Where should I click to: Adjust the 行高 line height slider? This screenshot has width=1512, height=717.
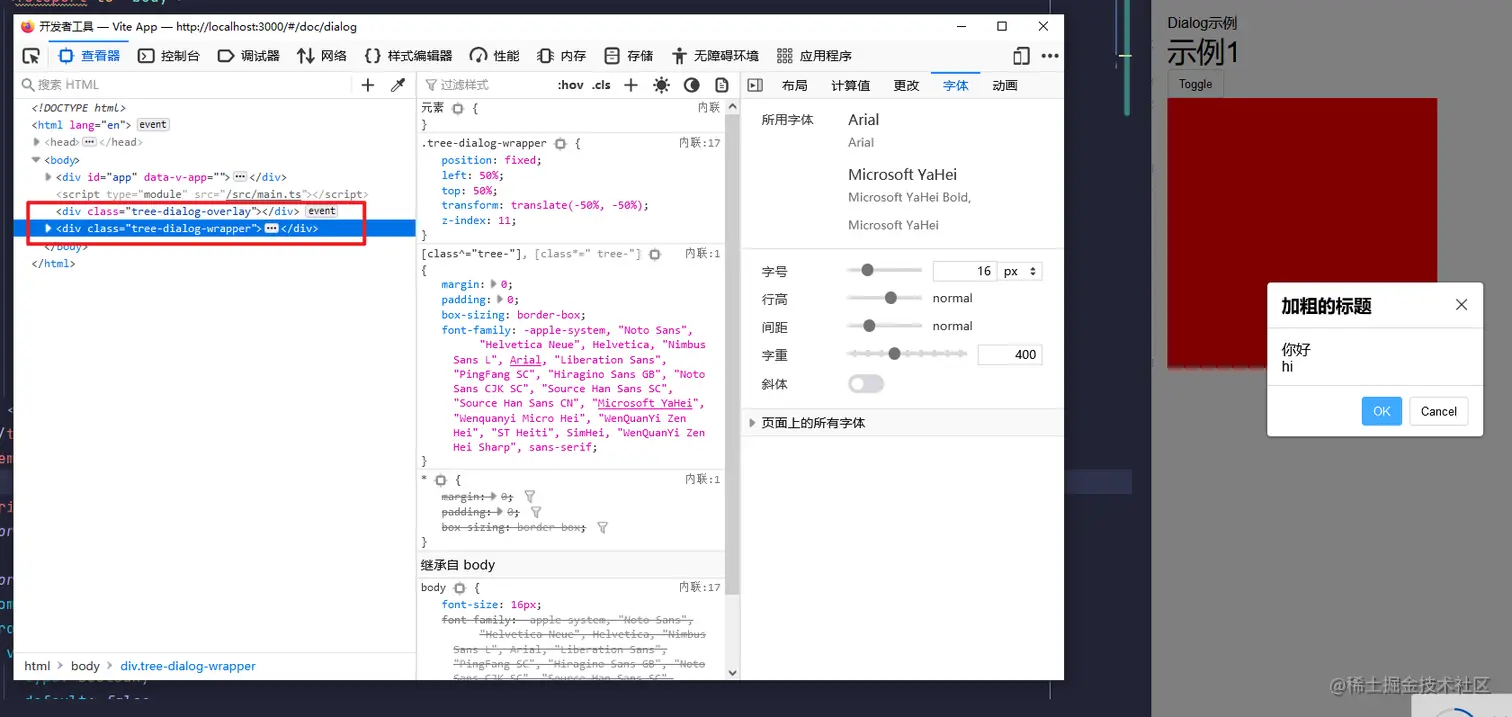click(884, 298)
